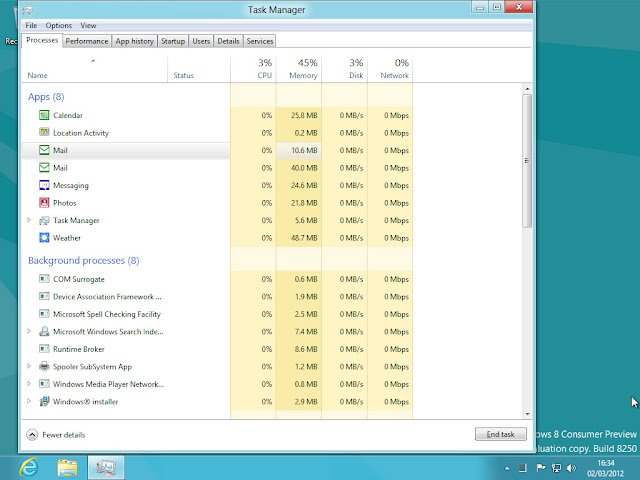Sort by the Name column header
This screenshot has width=640, height=480.
click(95, 69)
